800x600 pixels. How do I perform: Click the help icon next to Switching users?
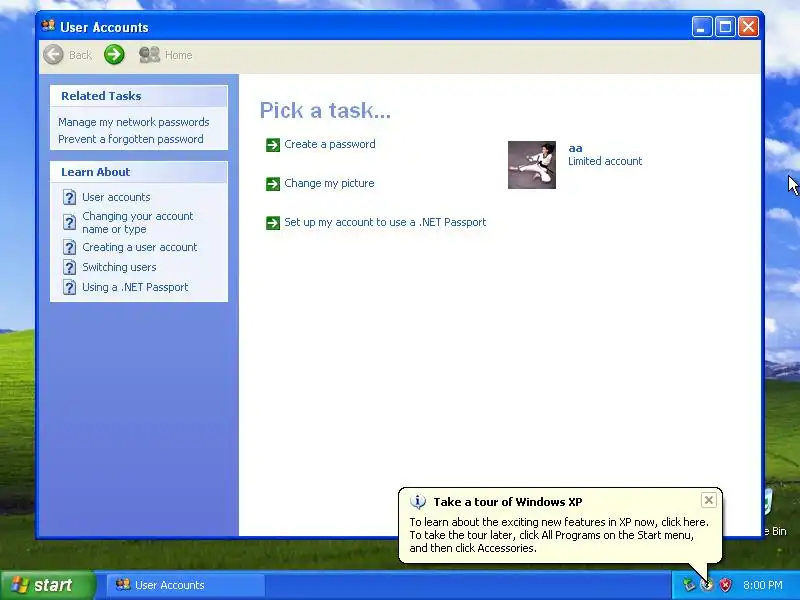pos(69,267)
